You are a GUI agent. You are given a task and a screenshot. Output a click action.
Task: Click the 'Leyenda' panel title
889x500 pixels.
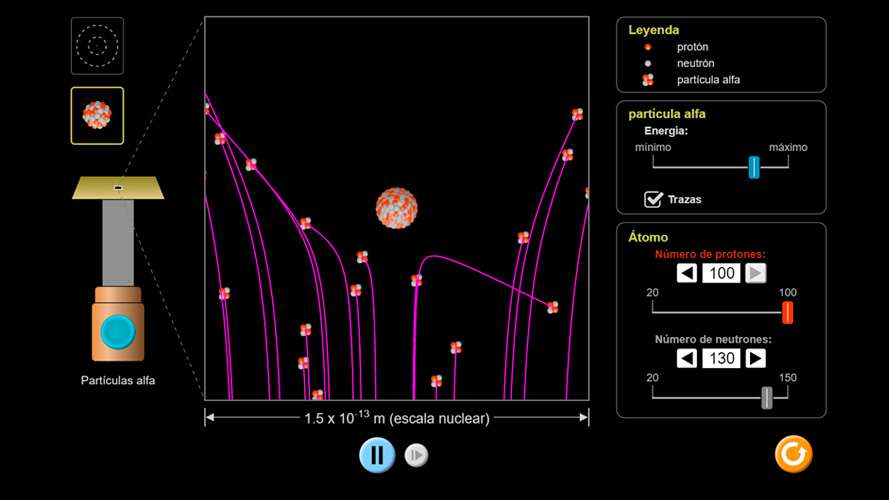pos(654,30)
